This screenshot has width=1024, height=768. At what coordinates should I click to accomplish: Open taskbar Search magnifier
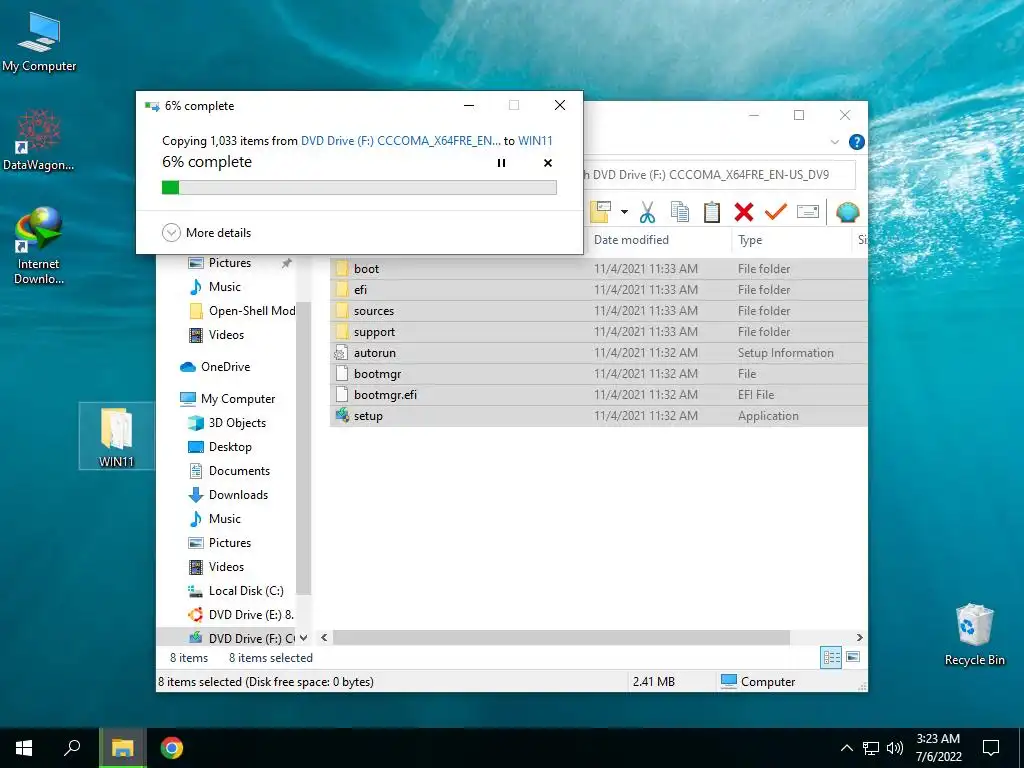point(72,748)
